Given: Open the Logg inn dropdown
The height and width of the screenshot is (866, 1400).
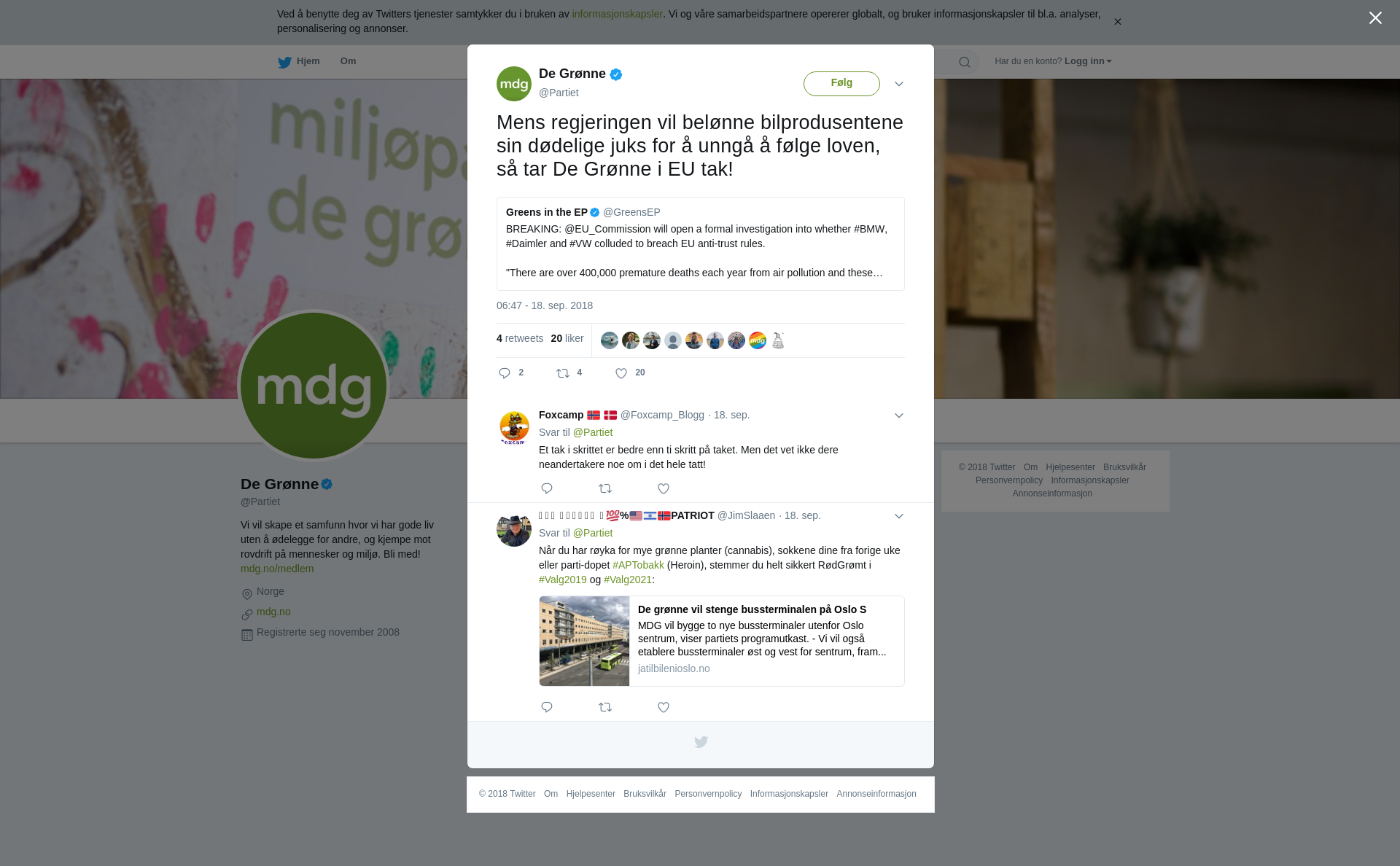Looking at the screenshot, I should coord(1088,61).
